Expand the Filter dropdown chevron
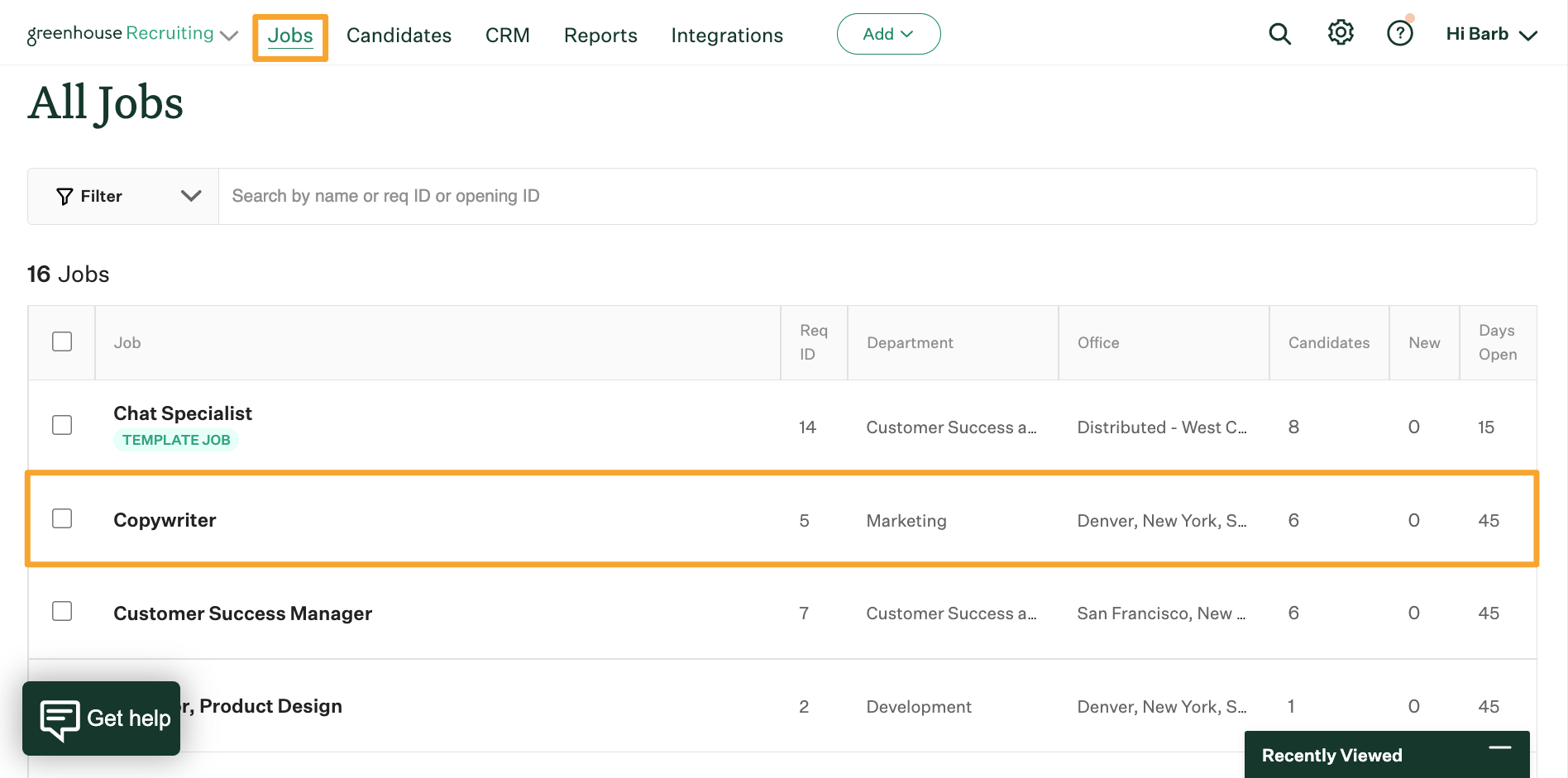Image resolution: width=1568 pixels, height=778 pixels. click(191, 197)
